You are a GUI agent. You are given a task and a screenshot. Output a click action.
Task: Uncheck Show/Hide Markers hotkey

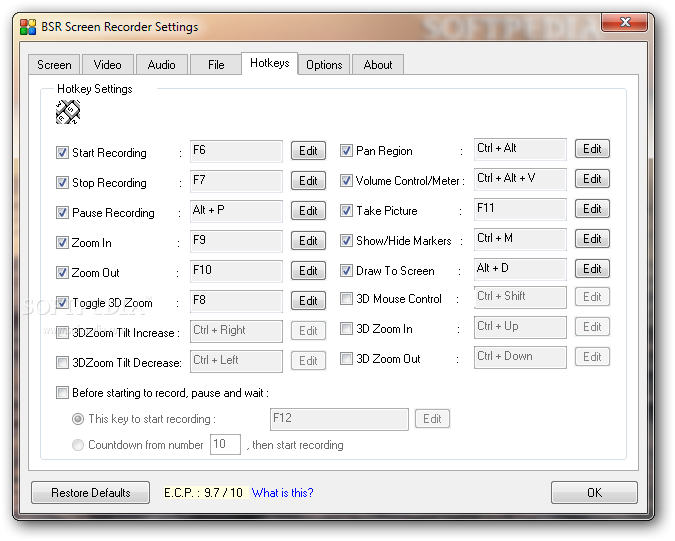pos(346,241)
